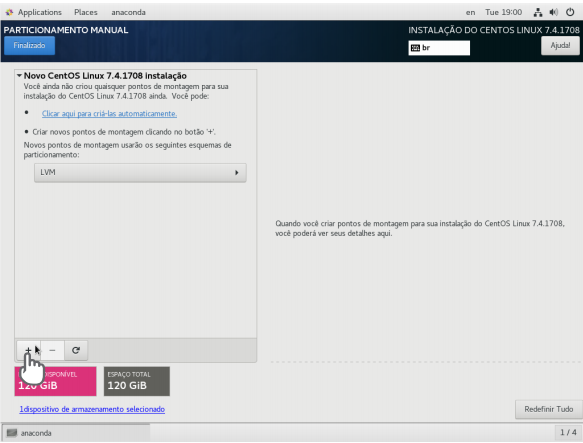Click the ESPAÇO TOTAL 120 GiB box
Viewport: 583px width, 443px height.
tap(136, 381)
